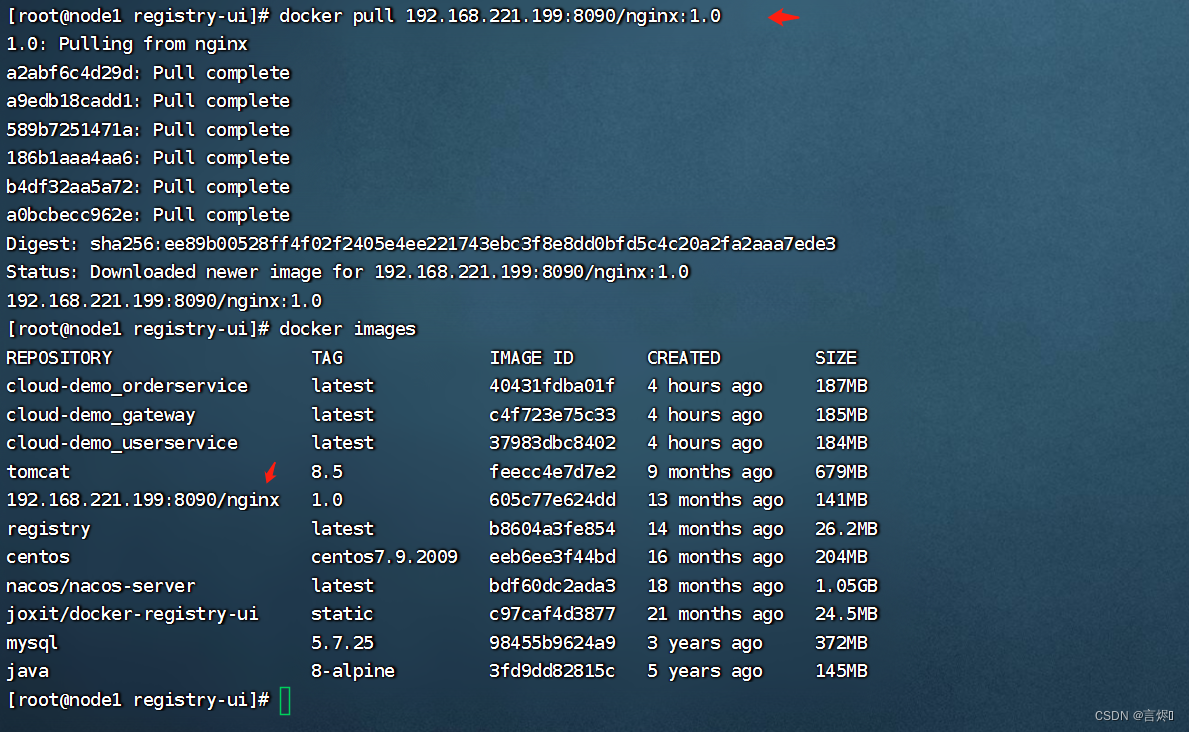Viewport: 1189px width, 732px height.
Task: Click the mysql repository name
Action: tap(33, 642)
